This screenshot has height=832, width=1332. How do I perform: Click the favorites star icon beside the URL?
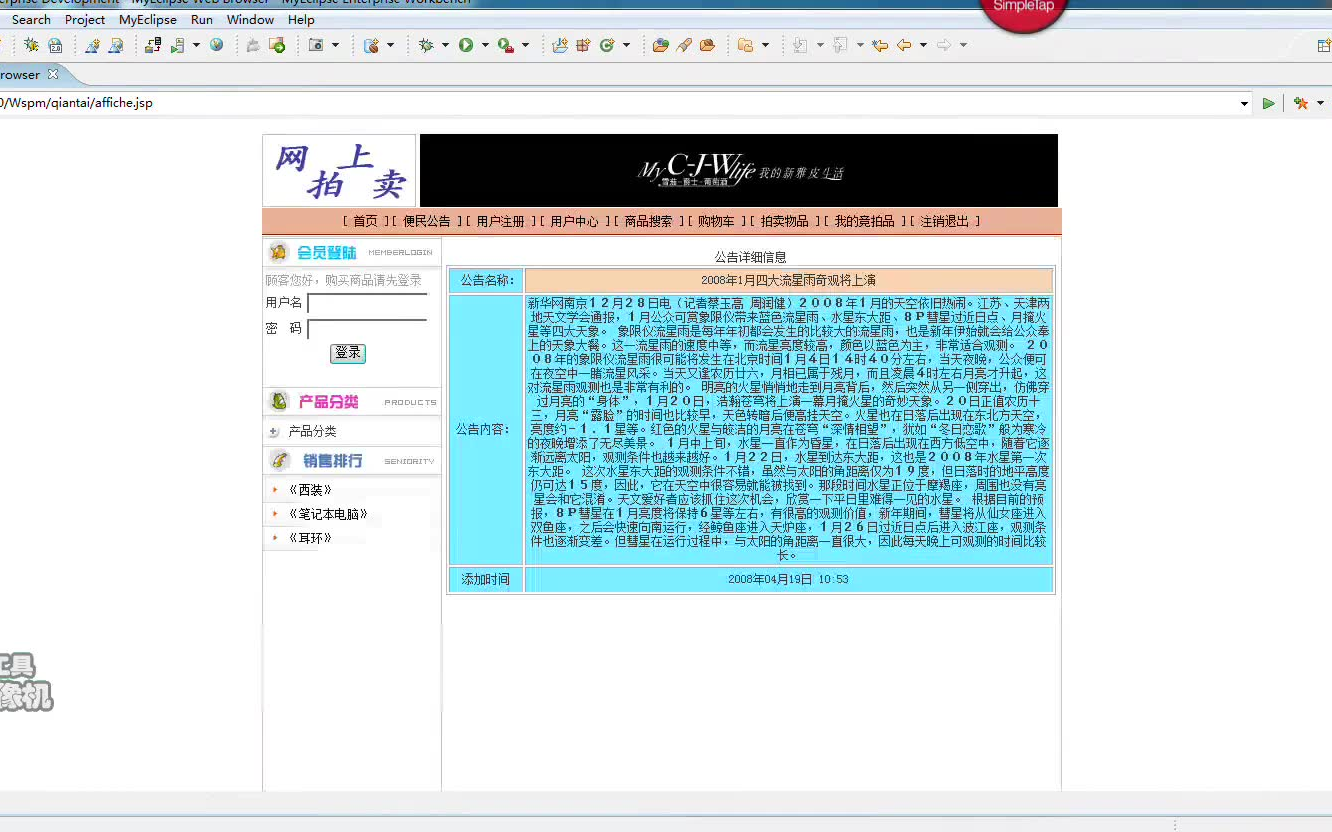point(1300,103)
